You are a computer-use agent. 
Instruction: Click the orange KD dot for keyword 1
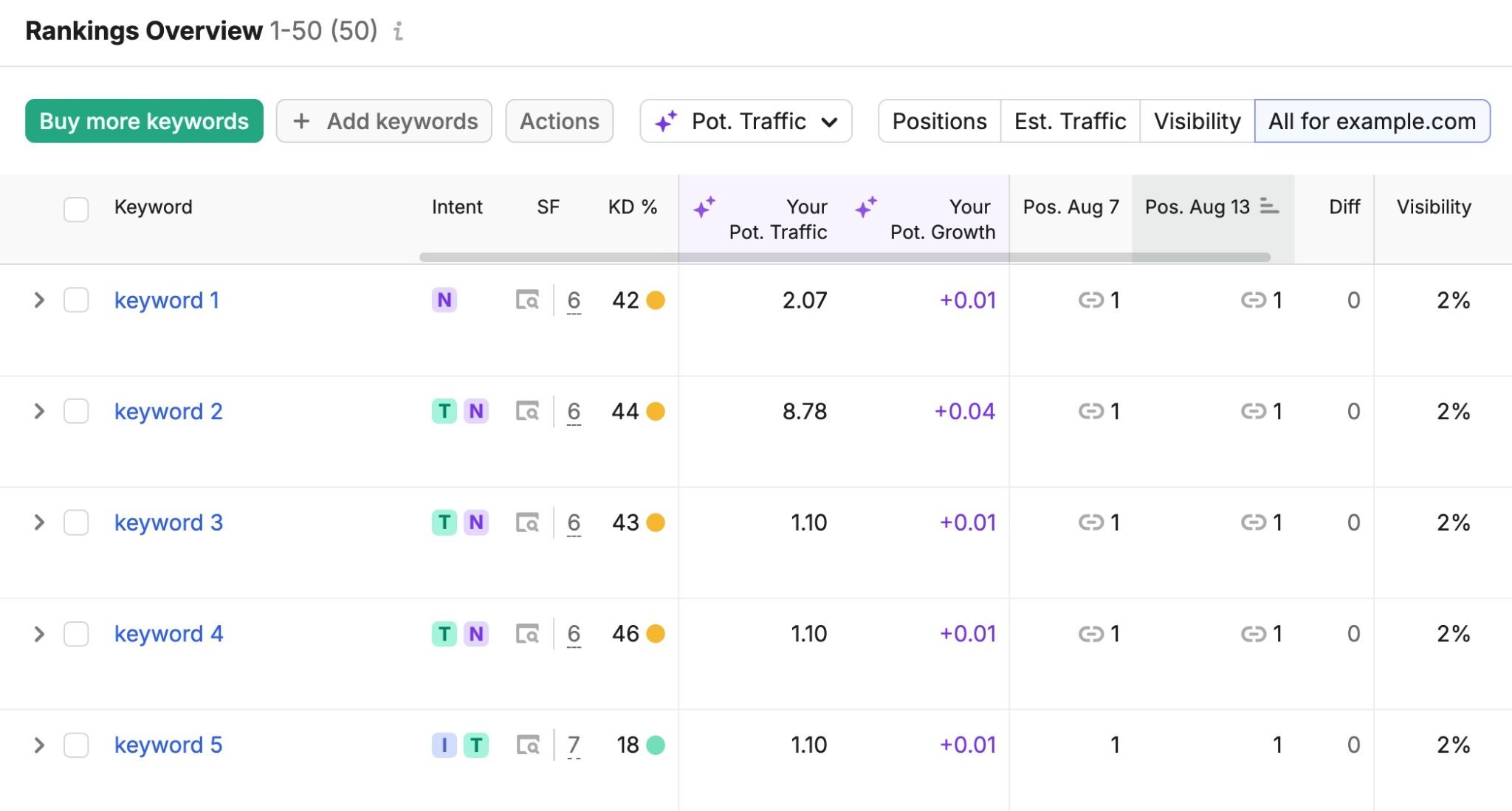pos(656,300)
